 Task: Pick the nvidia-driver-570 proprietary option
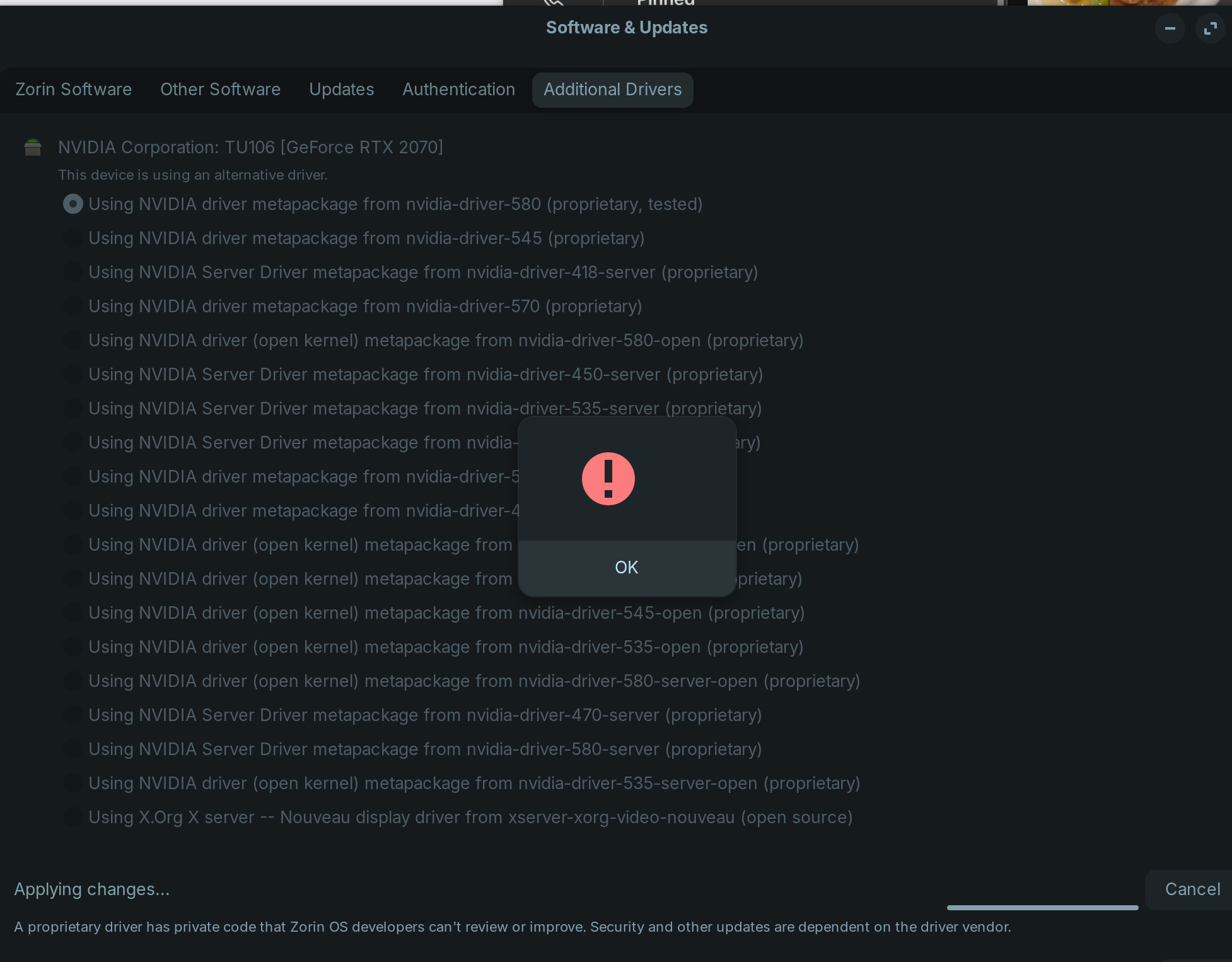73,307
